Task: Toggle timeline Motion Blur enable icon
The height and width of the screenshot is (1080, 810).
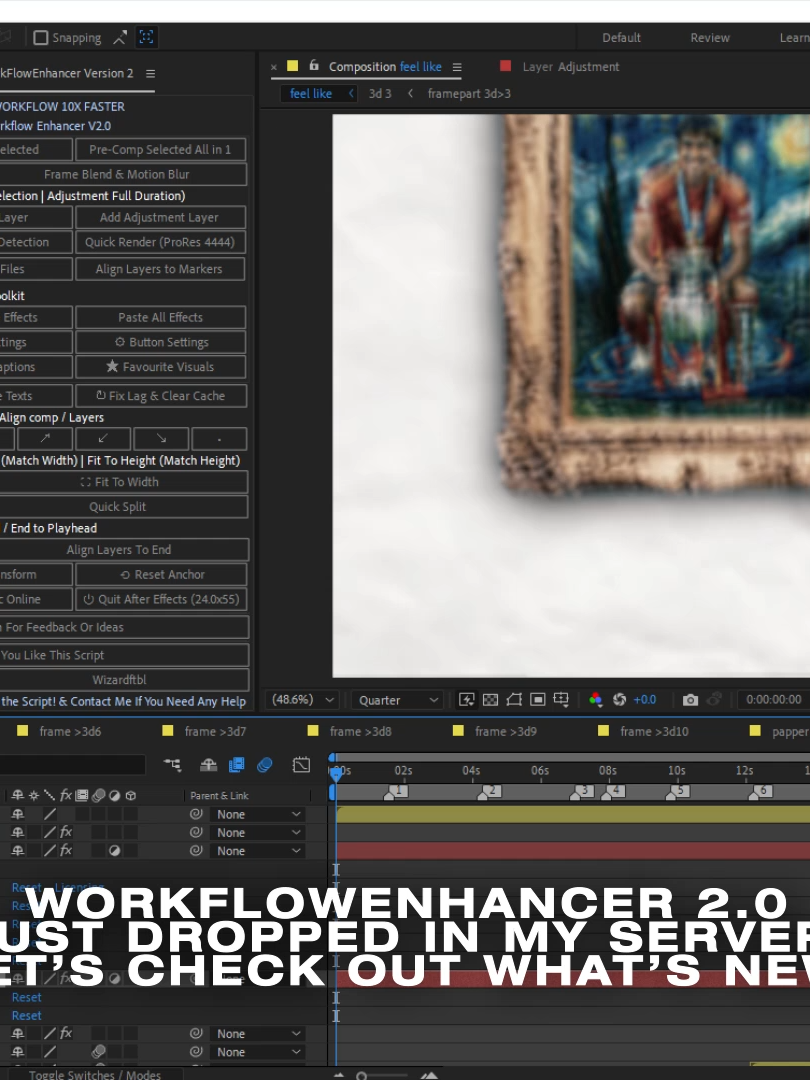Action: click(264, 765)
